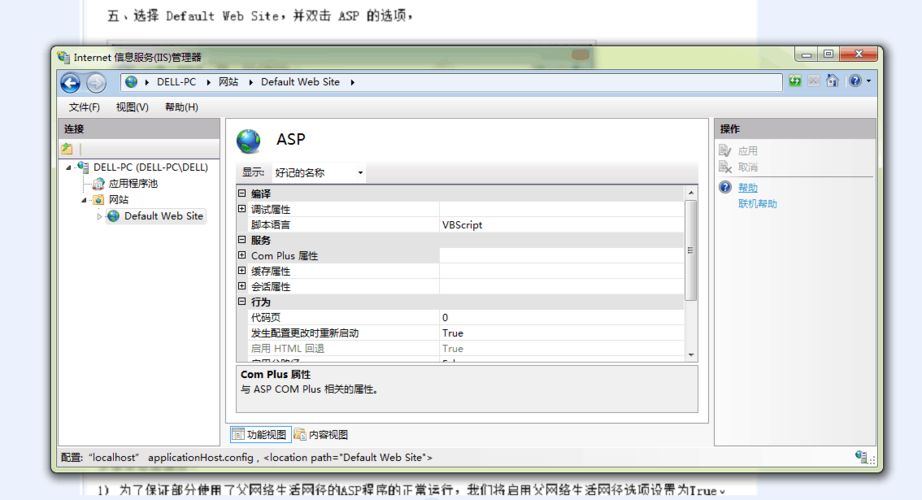
Task: Collapse the DELL-PC tree node
Action: point(69,168)
